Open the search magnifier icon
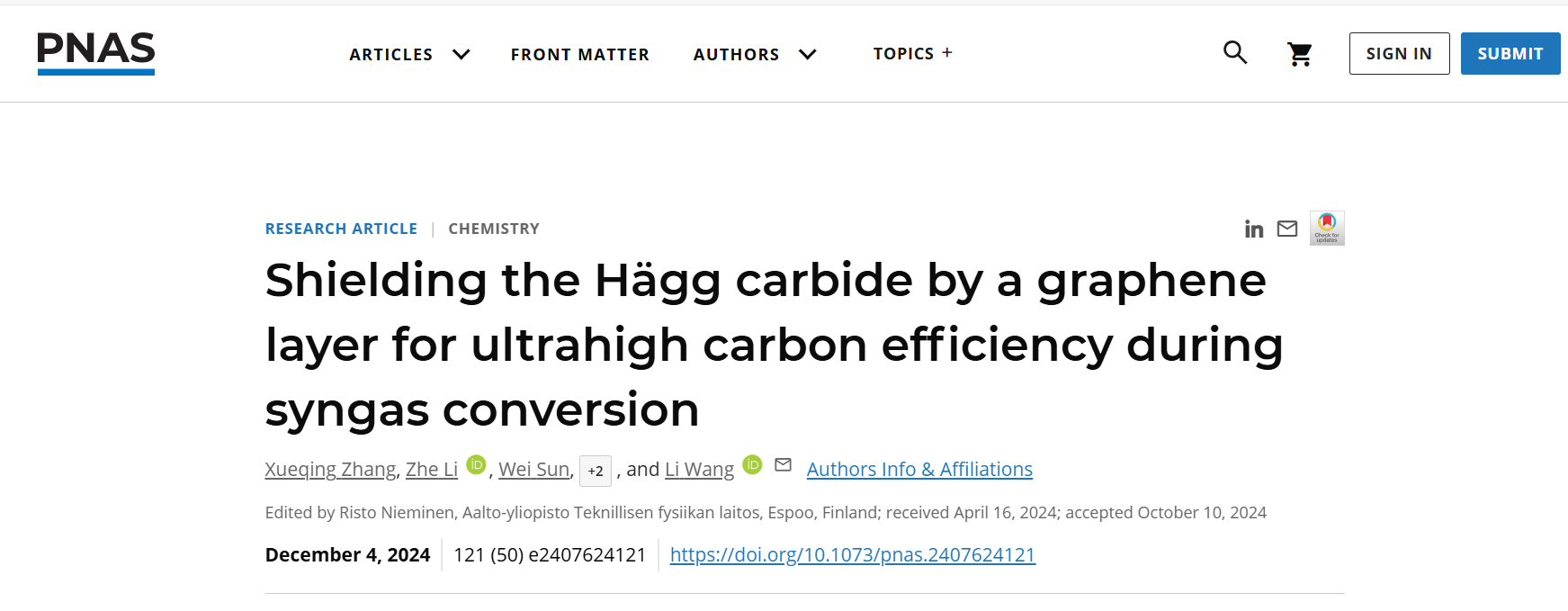Image resolution: width=1568 pixels, height=611 pixels. [x=1235, y=53]
